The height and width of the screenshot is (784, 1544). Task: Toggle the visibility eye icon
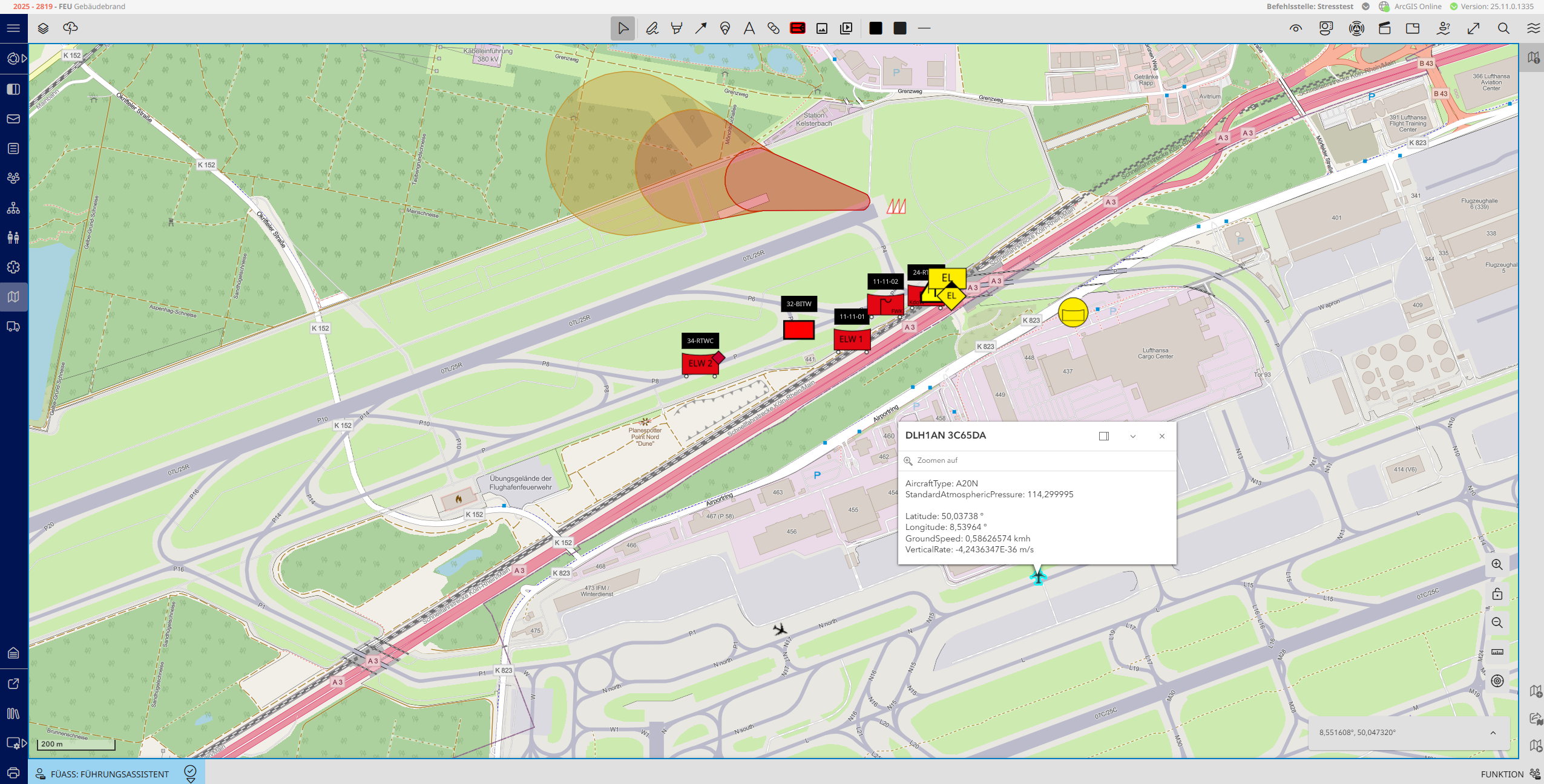pos(1296,28)
